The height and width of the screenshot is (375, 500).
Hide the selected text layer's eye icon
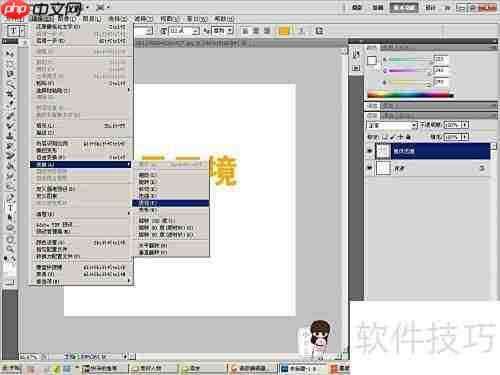[x=370, y=151]
